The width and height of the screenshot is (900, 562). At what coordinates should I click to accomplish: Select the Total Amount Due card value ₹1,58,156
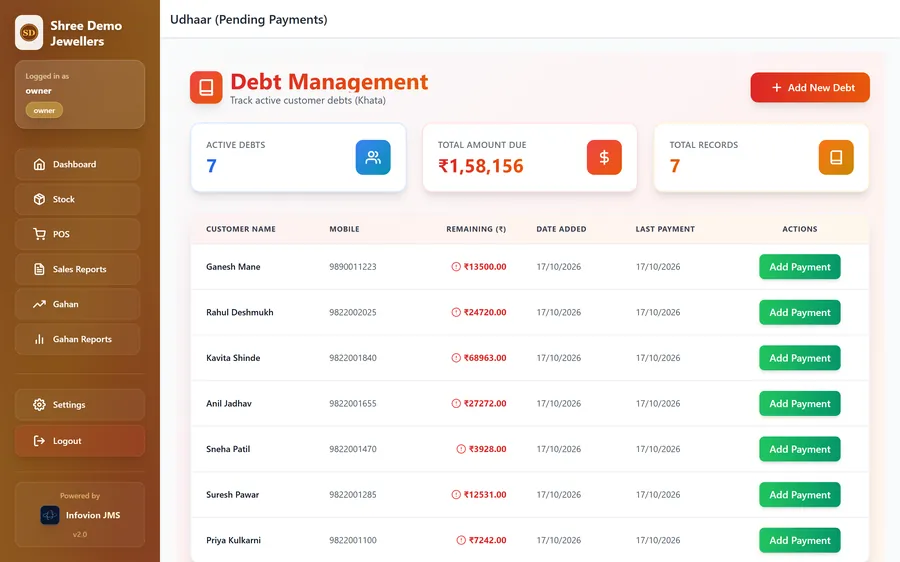pyautogui.click(x=481, y=166)
